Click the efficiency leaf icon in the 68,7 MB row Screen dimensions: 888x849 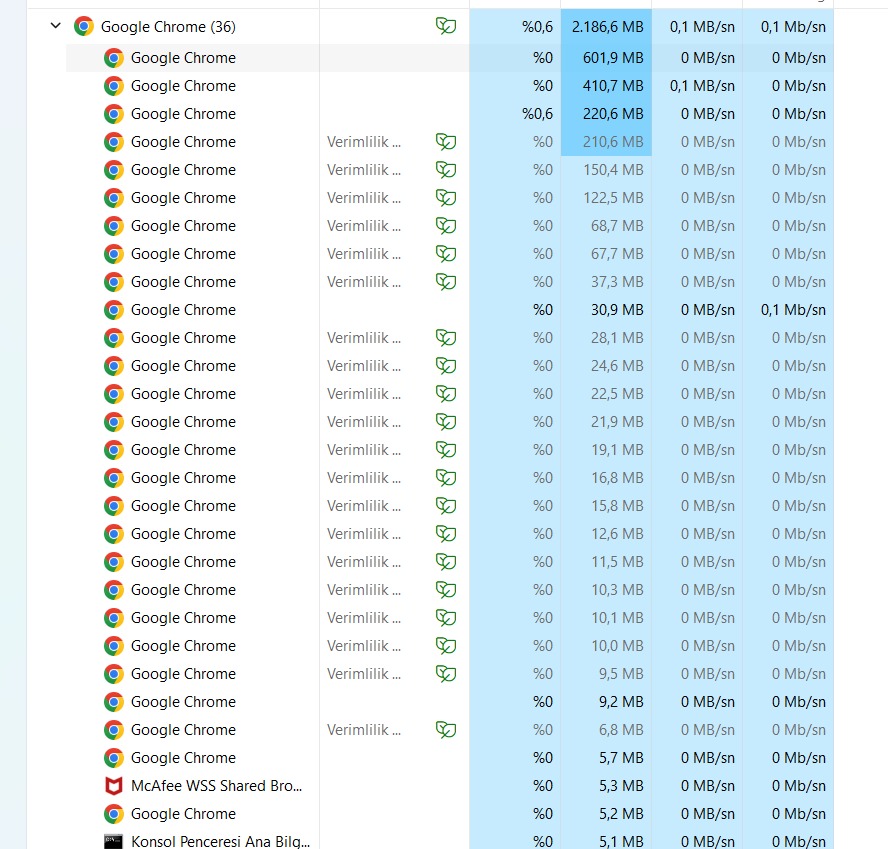(446, 226)
